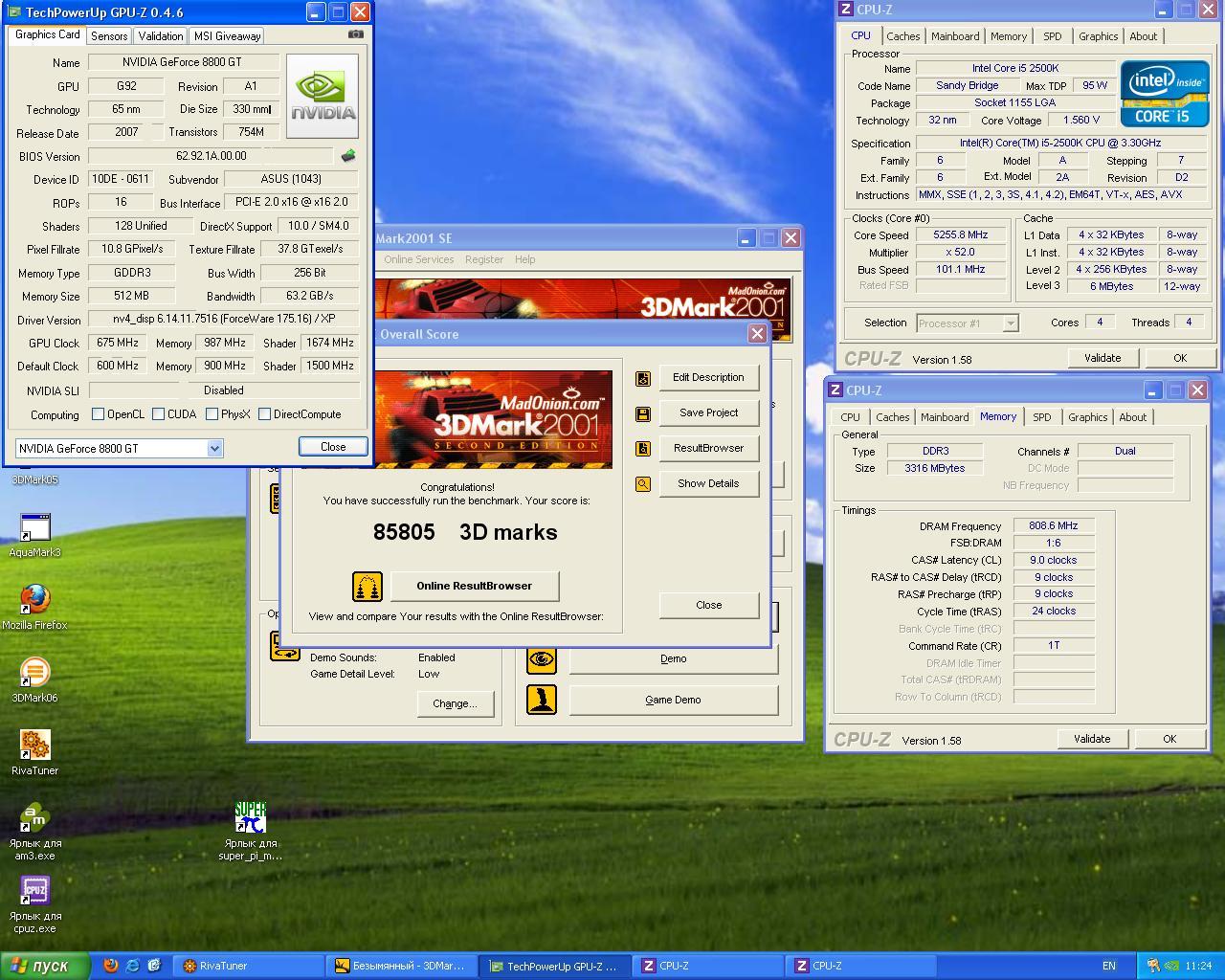This screenshot has height=980, width=1225.
Task: Click the magnifier Show Details icon
Action: tap(643, 484)
